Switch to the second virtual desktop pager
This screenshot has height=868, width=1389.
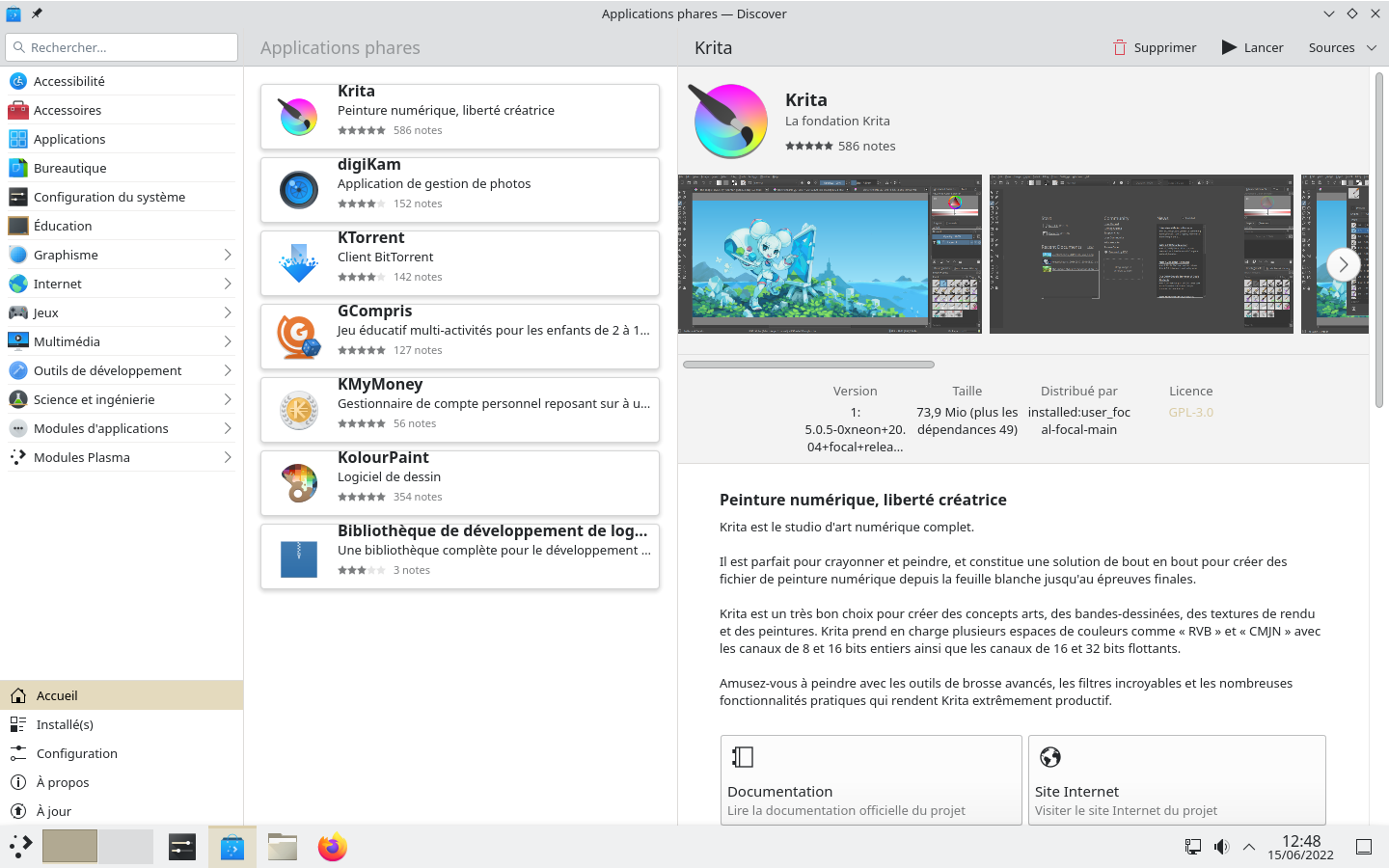coord(125,847)
